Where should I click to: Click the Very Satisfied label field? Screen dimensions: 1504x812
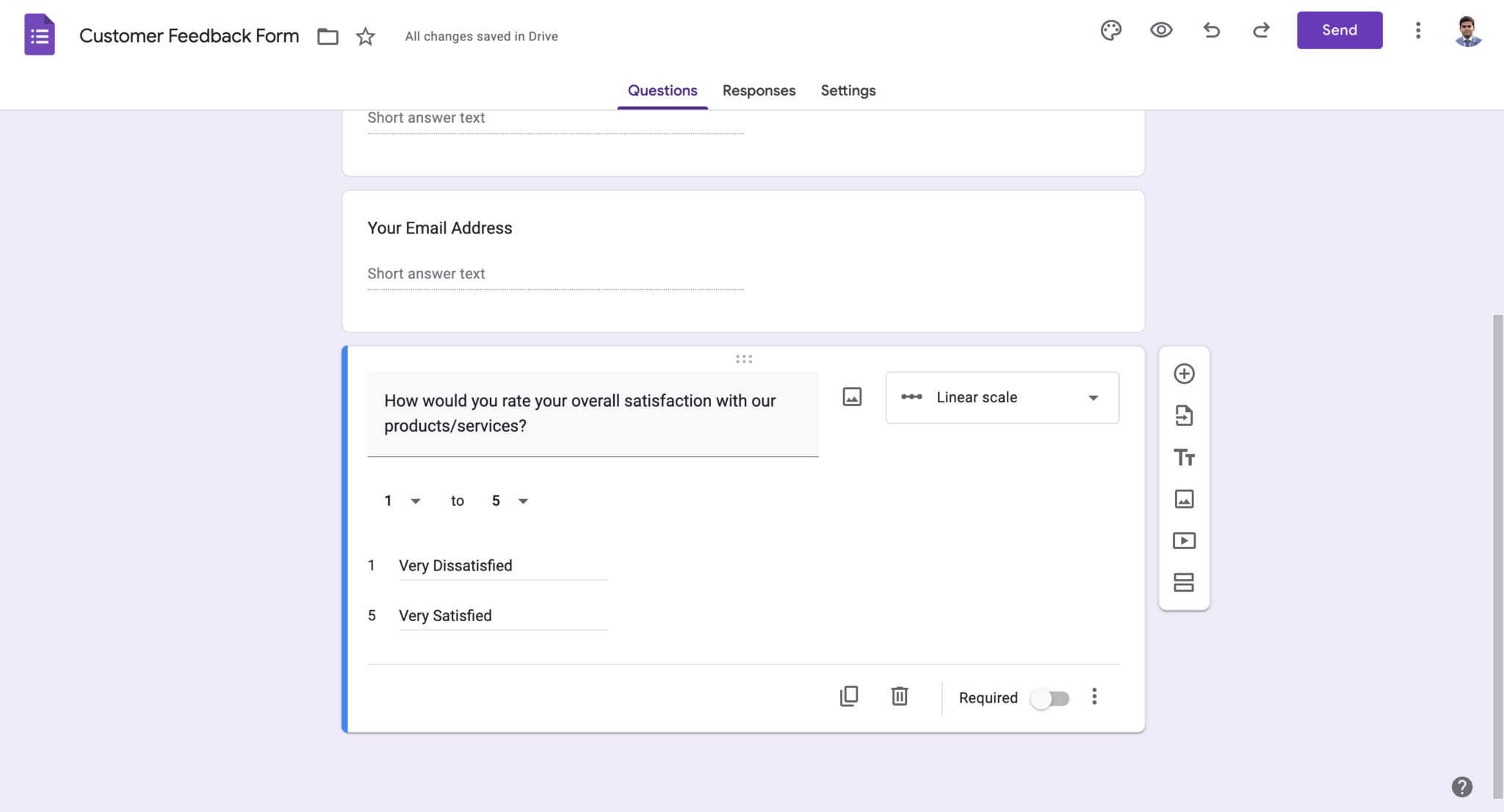pos(503,615)
